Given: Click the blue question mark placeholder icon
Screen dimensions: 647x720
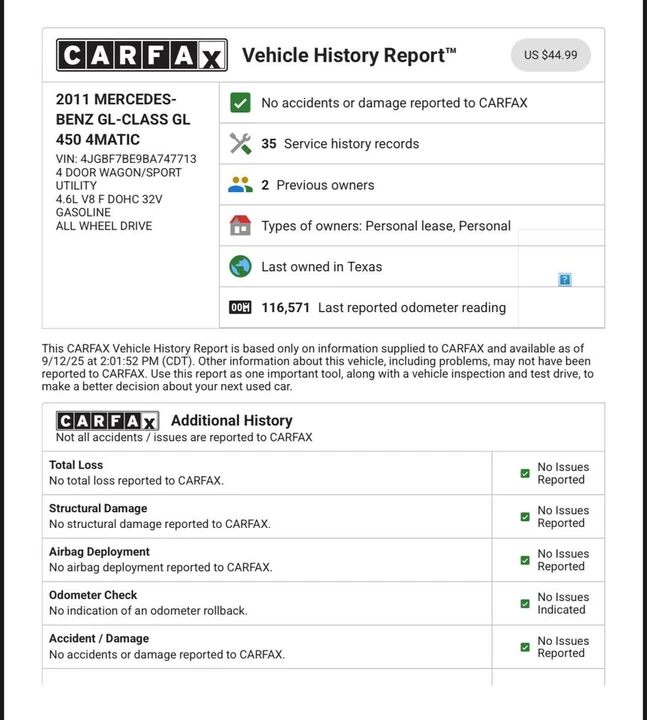Looking at the screenshot, I should click(x=565, y=279).
